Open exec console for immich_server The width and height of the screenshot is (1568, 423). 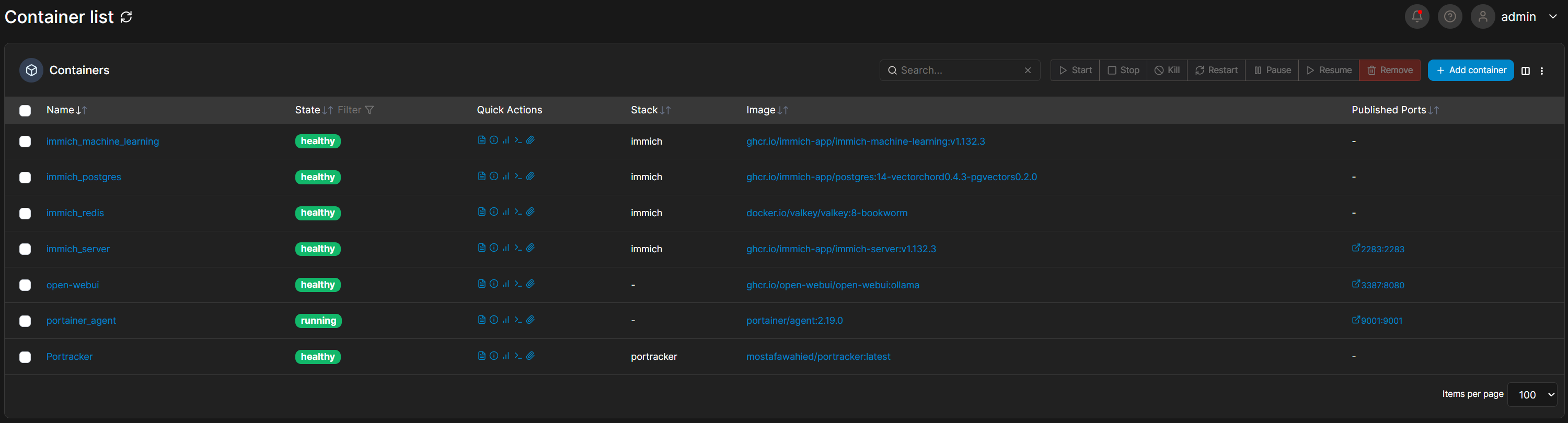(x=518, y=248)
